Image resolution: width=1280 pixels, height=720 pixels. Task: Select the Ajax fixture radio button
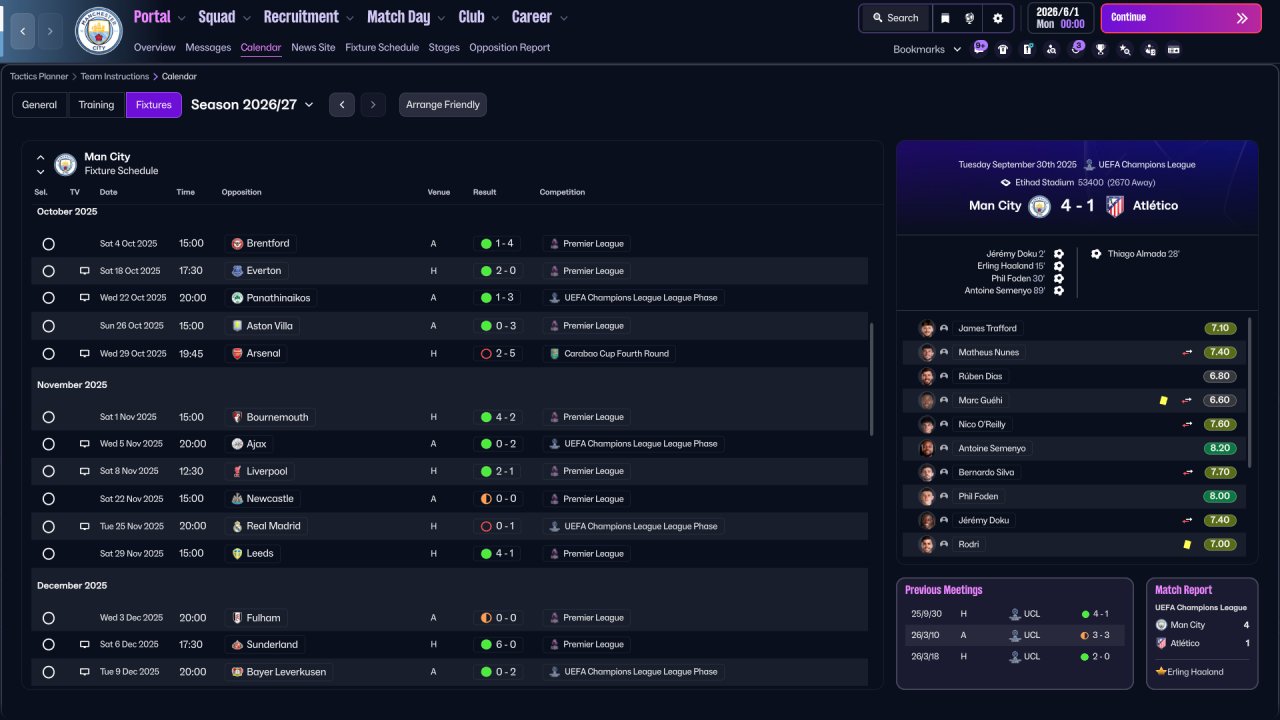(x=48, y=444)
